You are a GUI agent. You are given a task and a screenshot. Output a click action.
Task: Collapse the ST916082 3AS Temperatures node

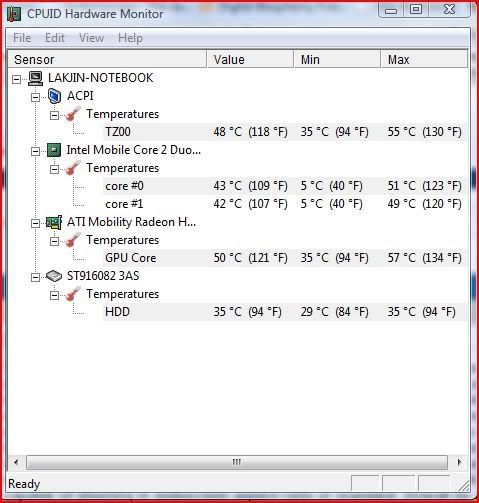(54, 295)
